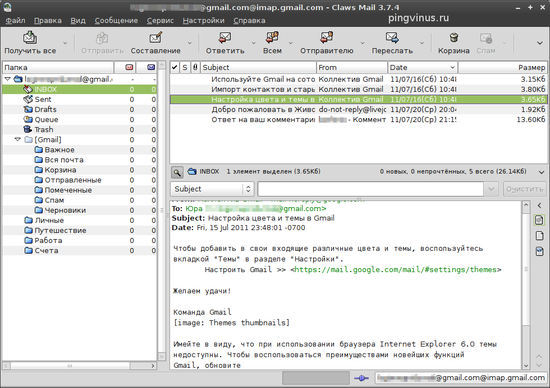Click the Получить все (Get all) mail icon
The width and height of the screenshot is (550, 388).
pyautogui.click(x=30, y=38)
